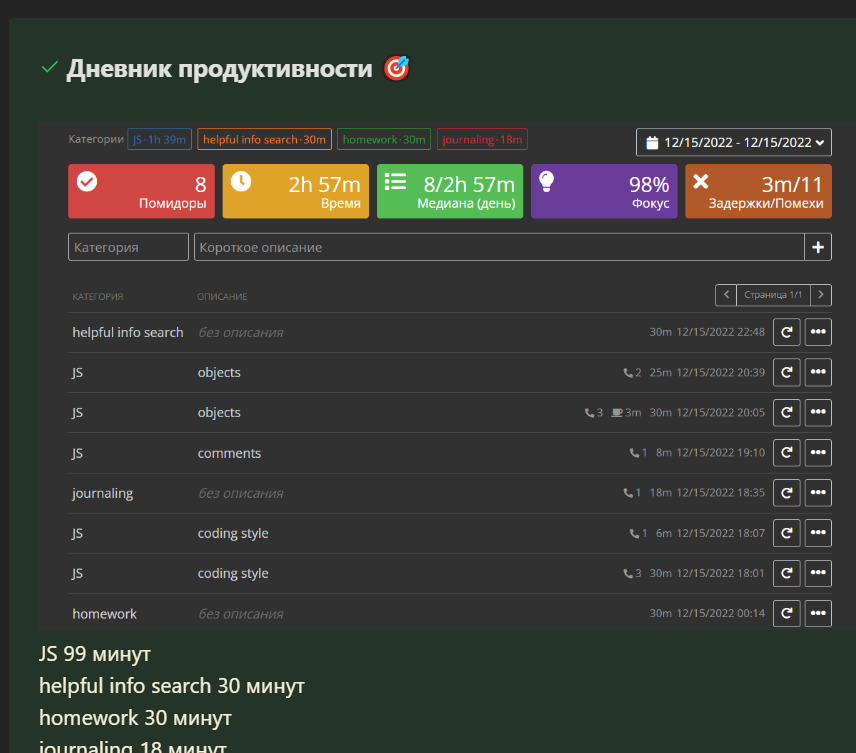Viewport: 856px width, 753px height.
Task: Filter by JS 1h 39m category tag
Action: (159, 139)
